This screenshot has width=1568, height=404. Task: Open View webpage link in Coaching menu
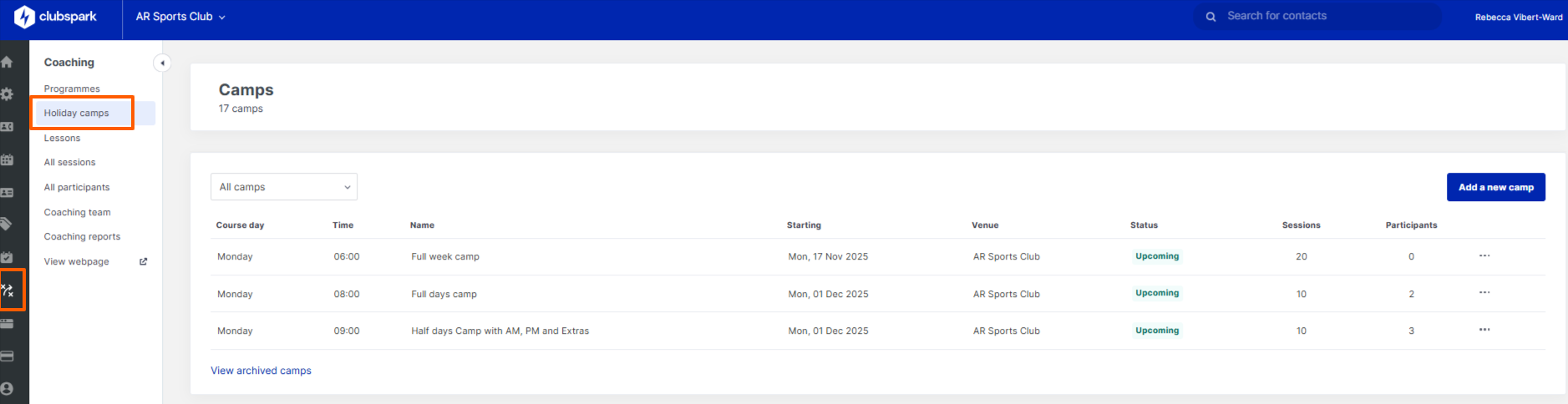76,261
